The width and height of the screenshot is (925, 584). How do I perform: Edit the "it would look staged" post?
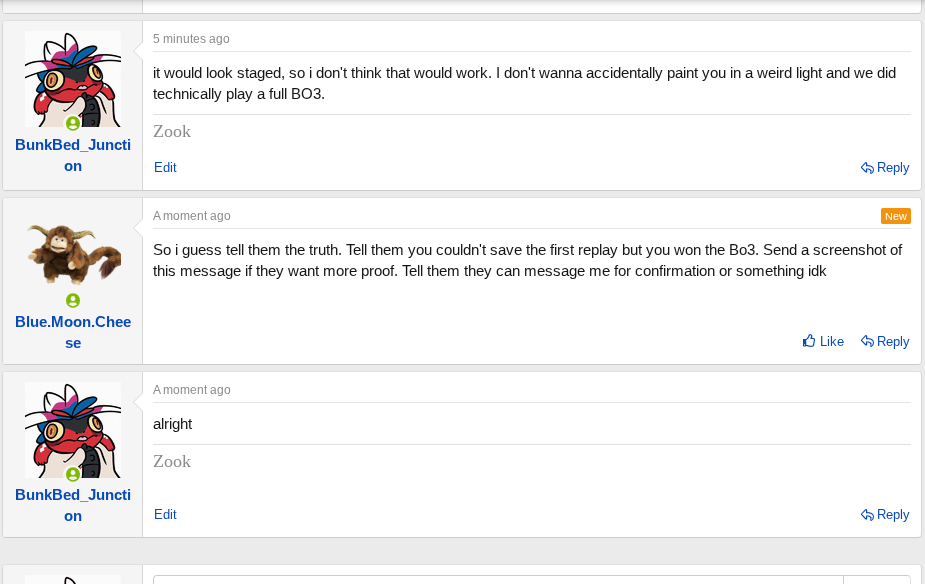click(x=165, y=168)
